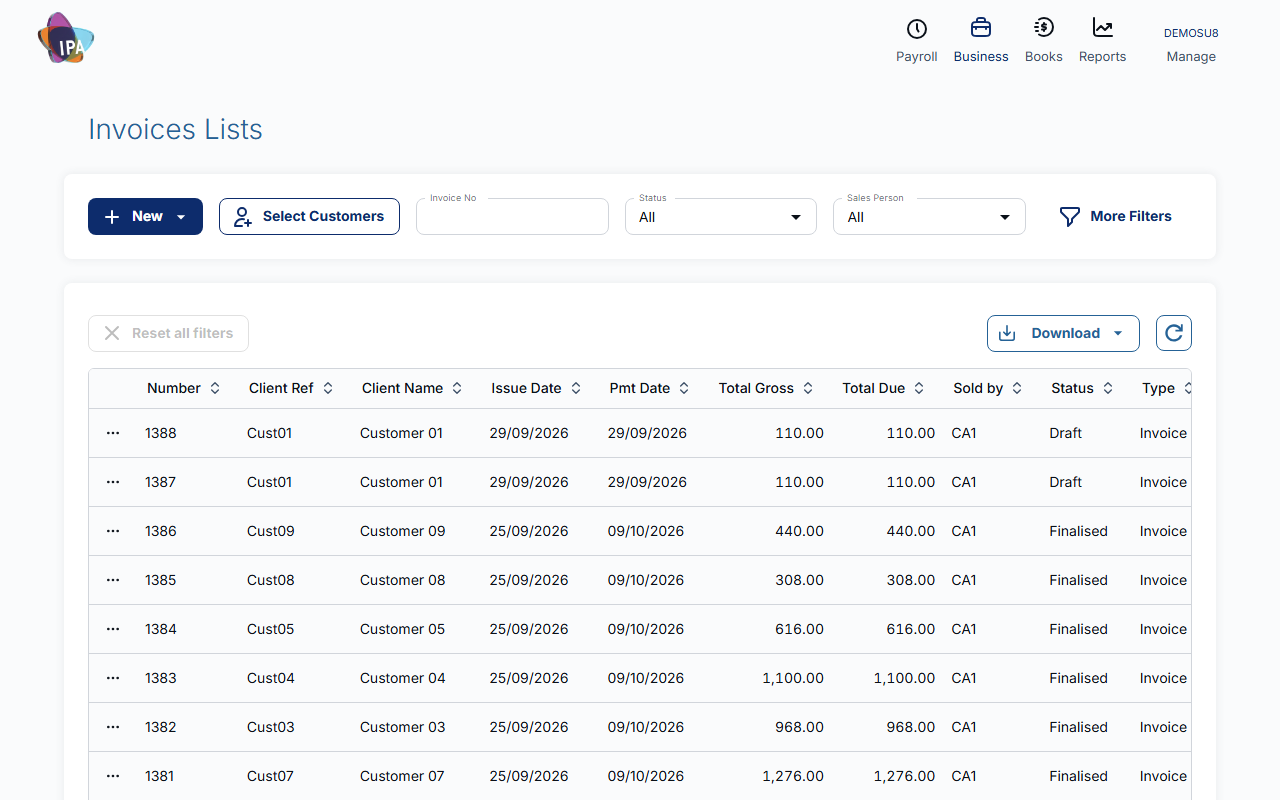Open More Filters funnel

coord(1115,216)
